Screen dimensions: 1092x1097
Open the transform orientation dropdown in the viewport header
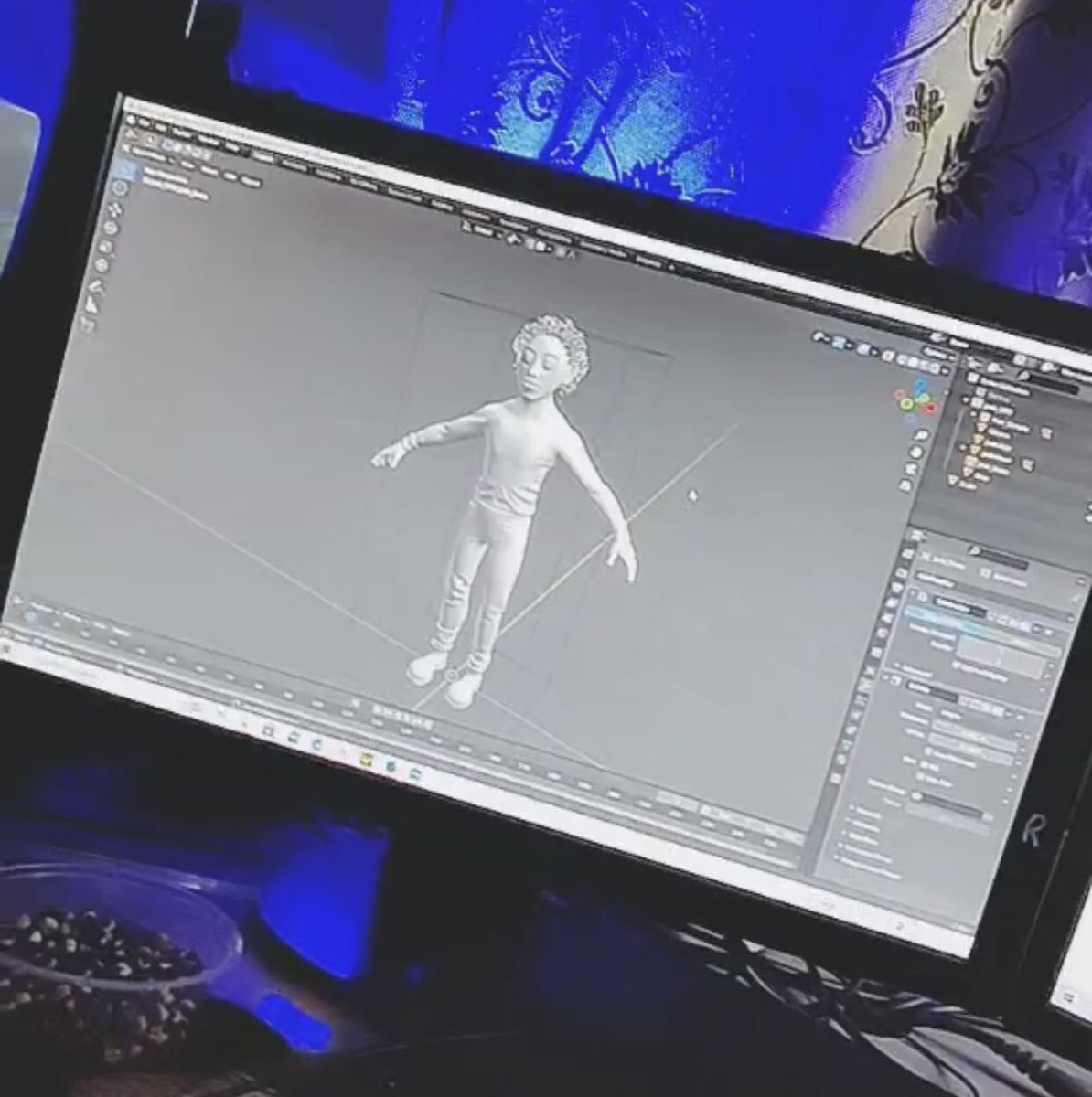484,230
